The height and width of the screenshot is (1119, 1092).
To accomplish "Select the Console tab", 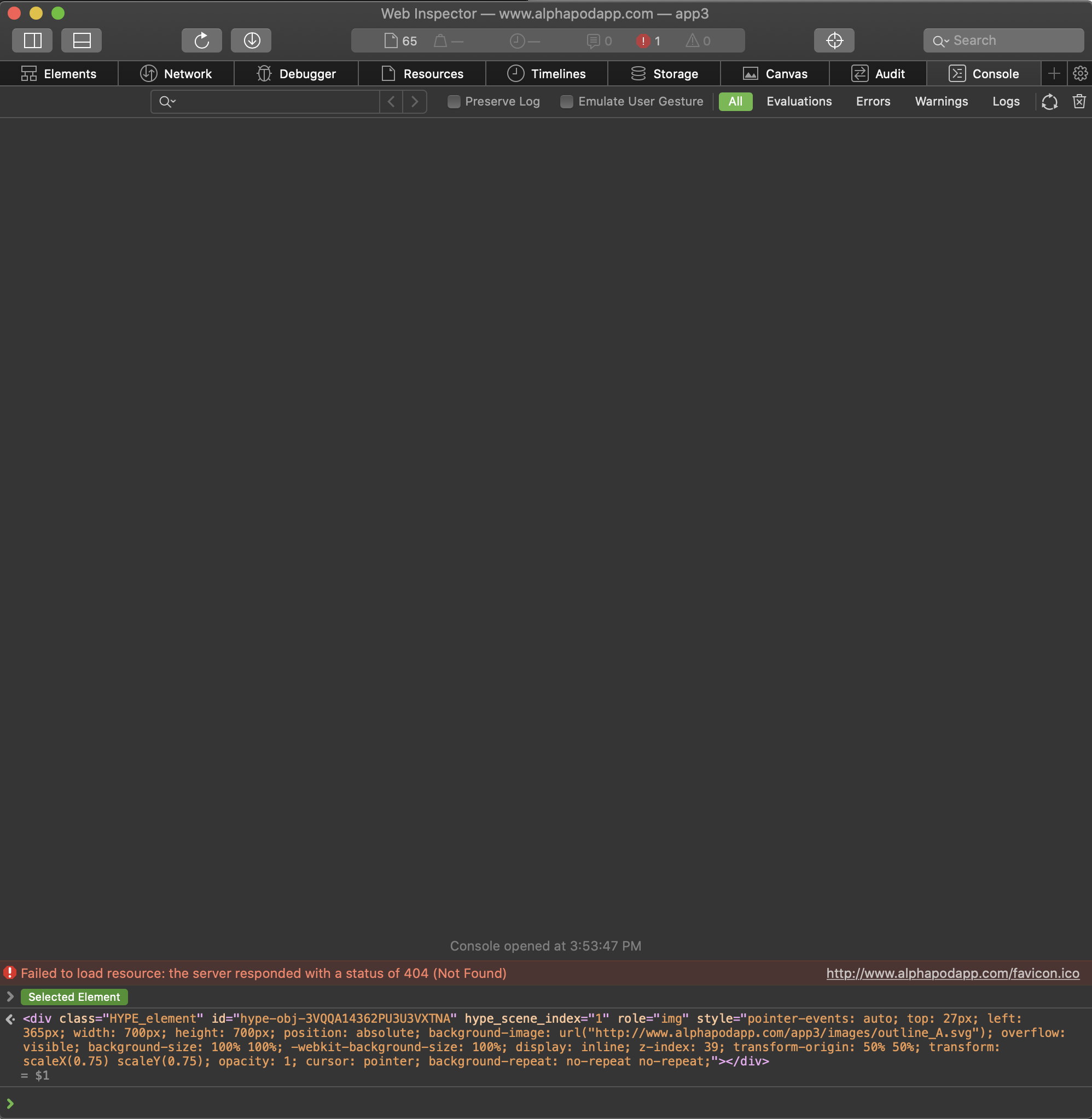I will (x=984, y=73).
